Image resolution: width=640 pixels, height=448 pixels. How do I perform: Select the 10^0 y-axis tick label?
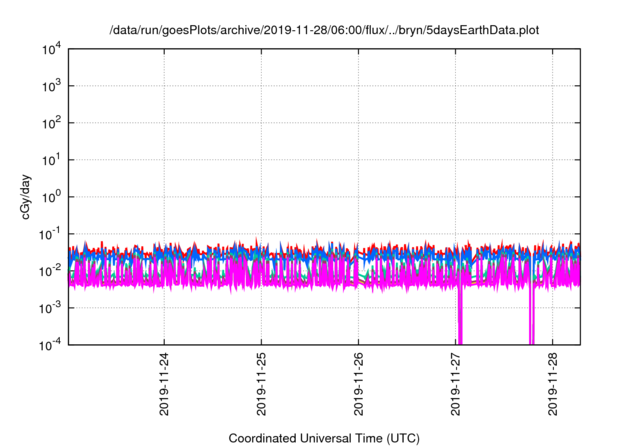(50, 197)
